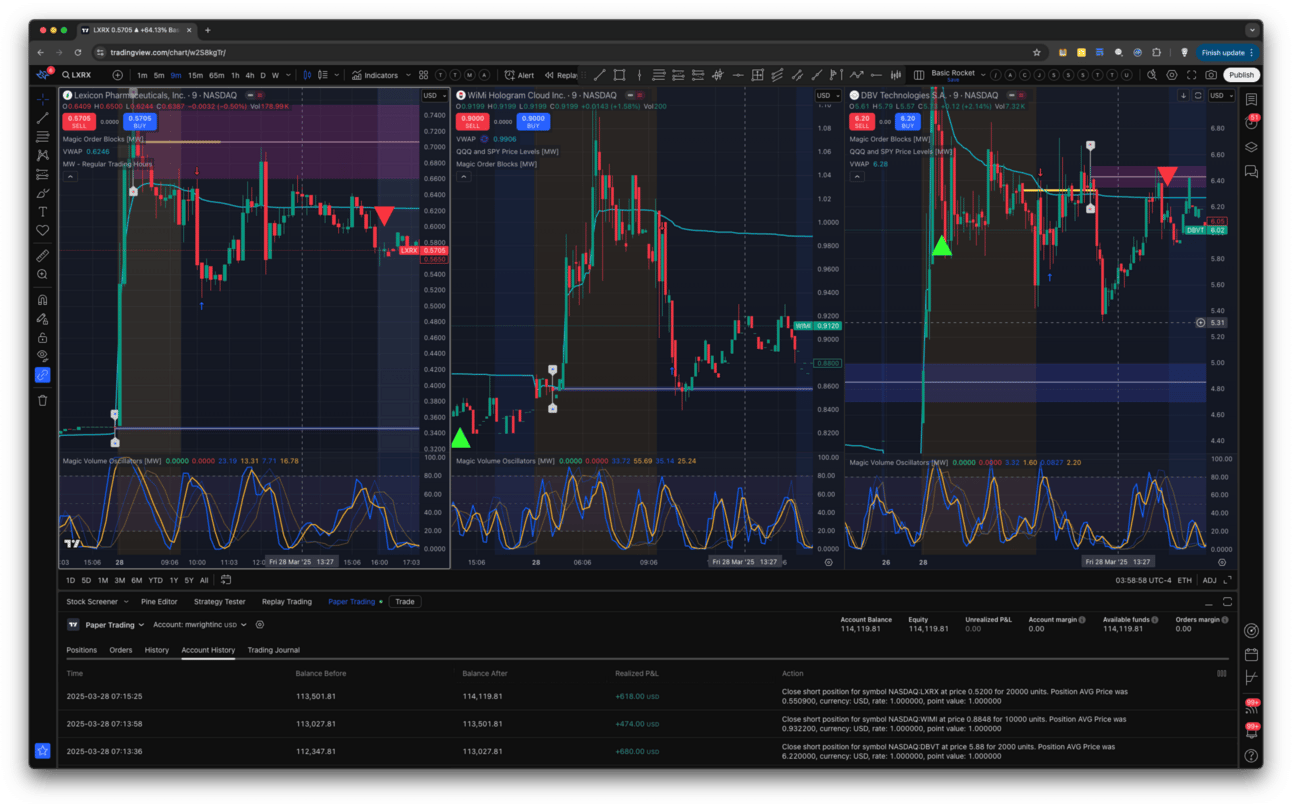Select the 15m timeframe
The width and height of the screenshot is (1292, 807).
pyautogui.click(x=195, y=75)
